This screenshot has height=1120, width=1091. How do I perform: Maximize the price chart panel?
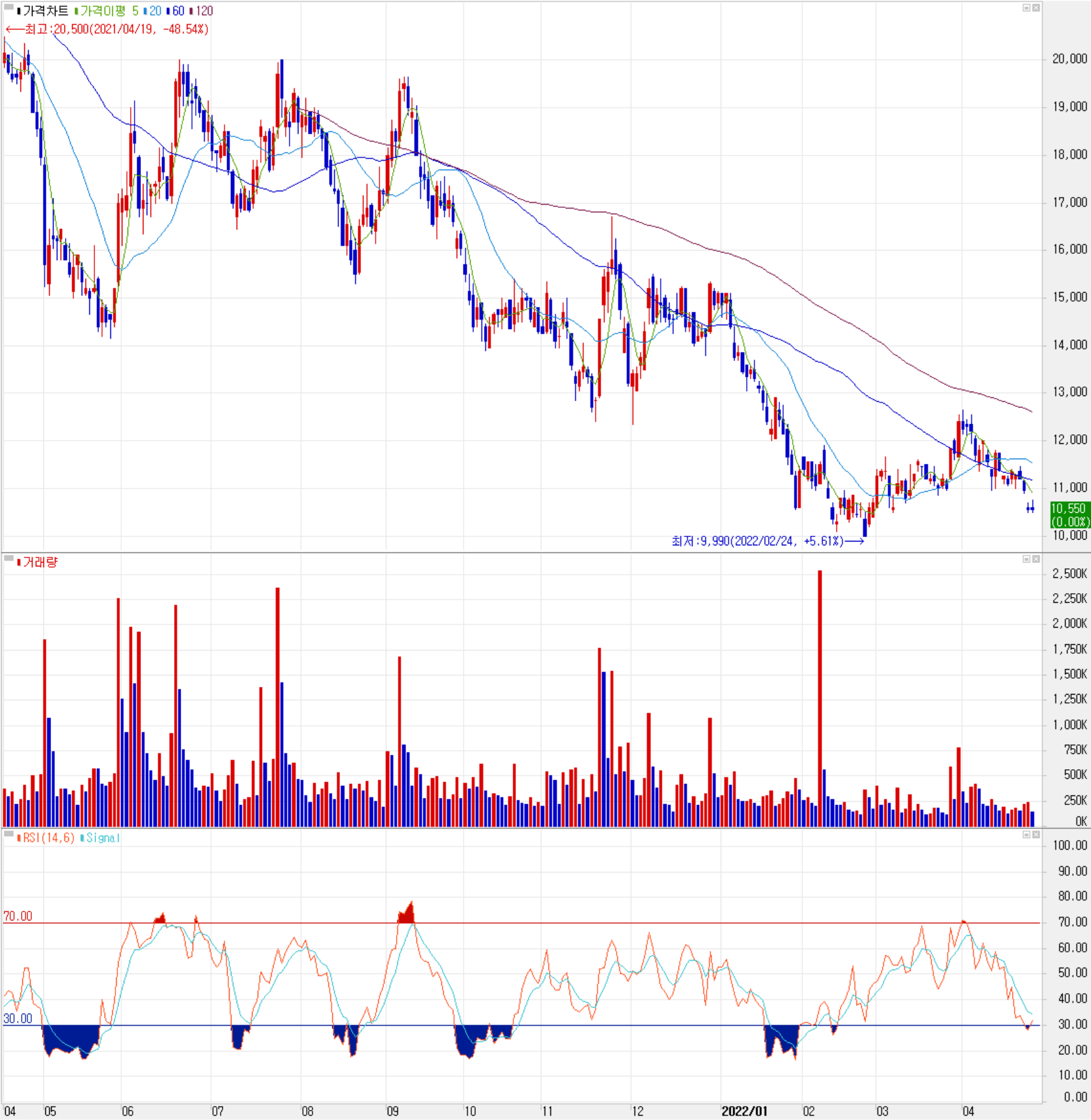(1026, 8)
